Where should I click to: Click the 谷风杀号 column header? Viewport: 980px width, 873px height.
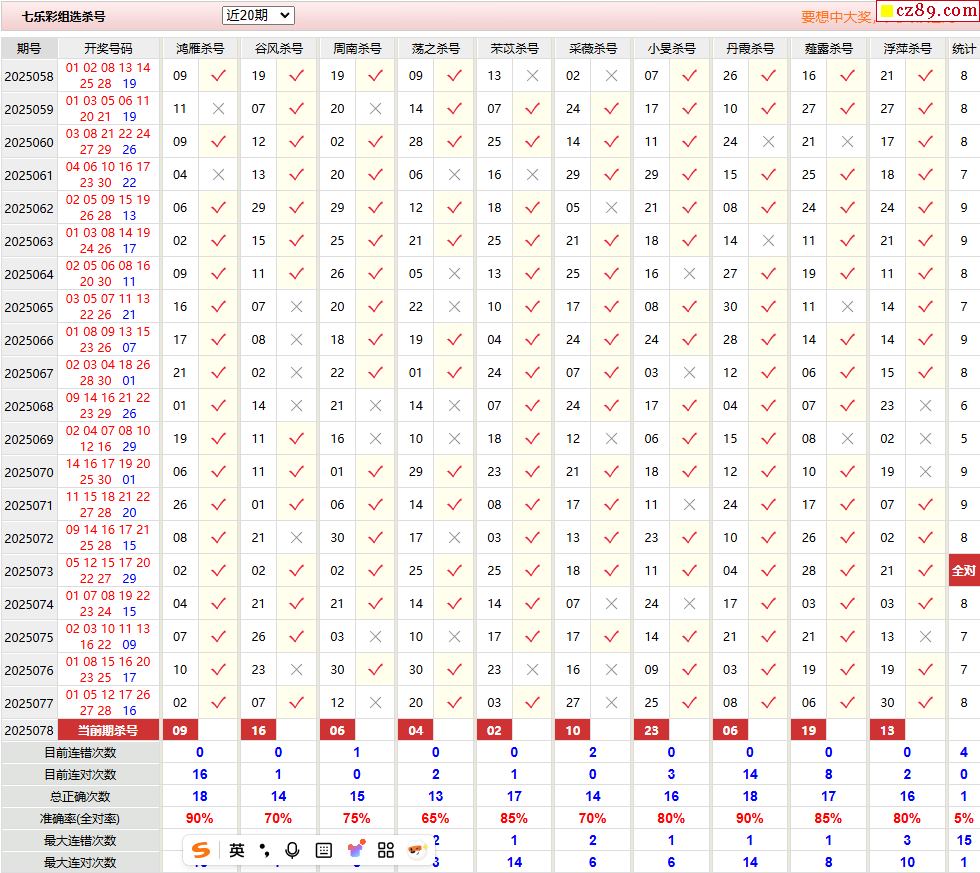click(x=278, y=49)
